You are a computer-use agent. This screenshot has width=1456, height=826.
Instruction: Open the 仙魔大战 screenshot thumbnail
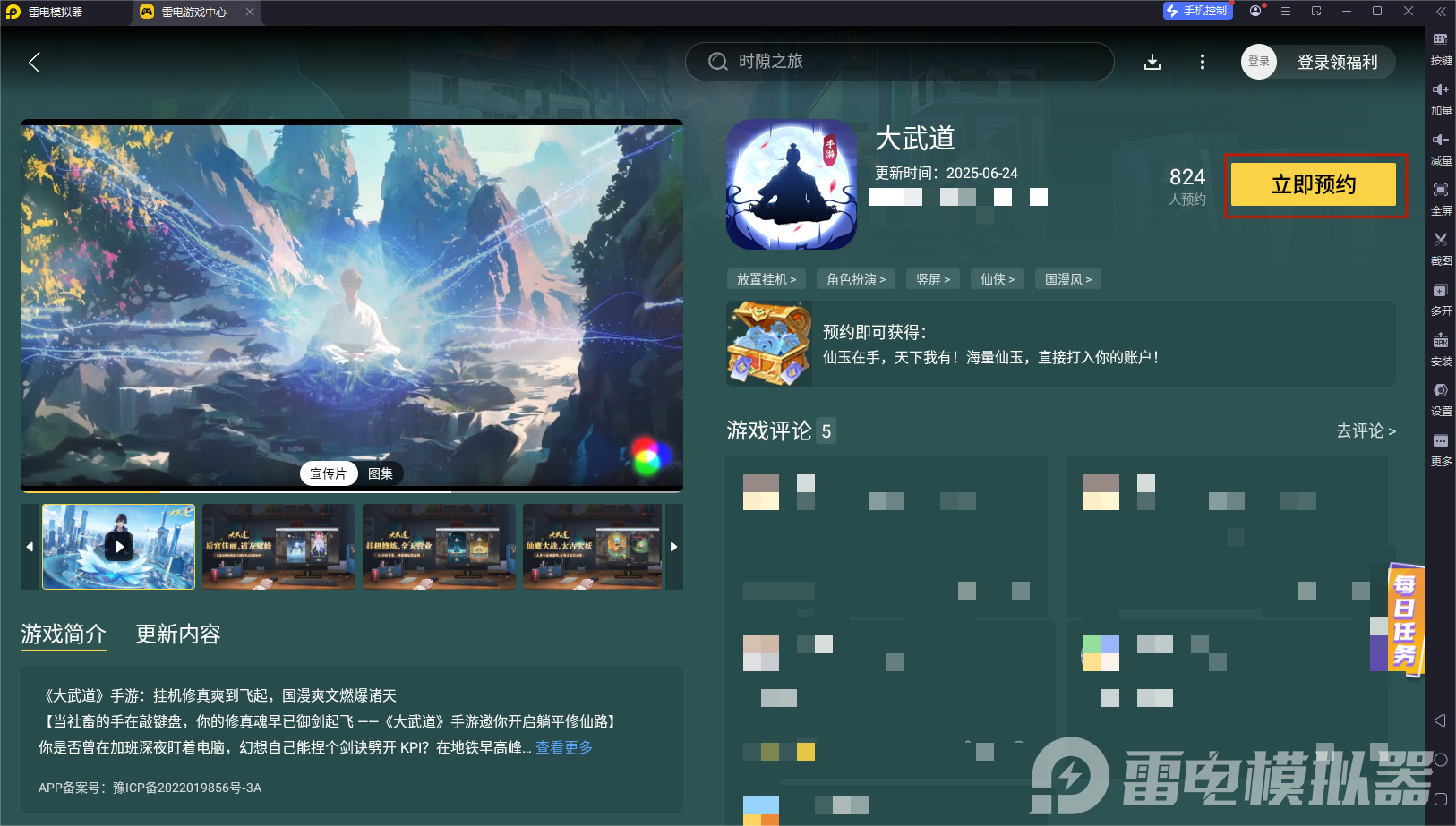(x=593, y=546)
